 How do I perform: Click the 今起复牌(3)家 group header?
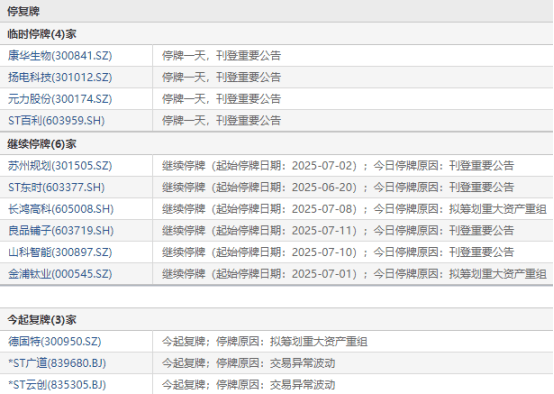pos(42,319)
